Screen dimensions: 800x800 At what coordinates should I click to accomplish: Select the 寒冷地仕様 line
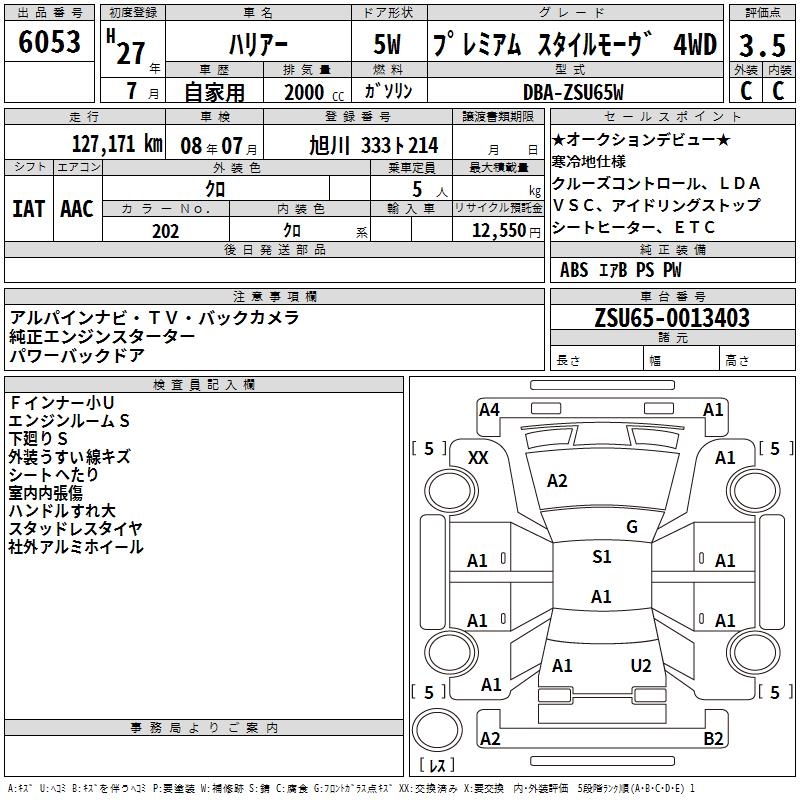pyautogui.click(x=589, y=162)
